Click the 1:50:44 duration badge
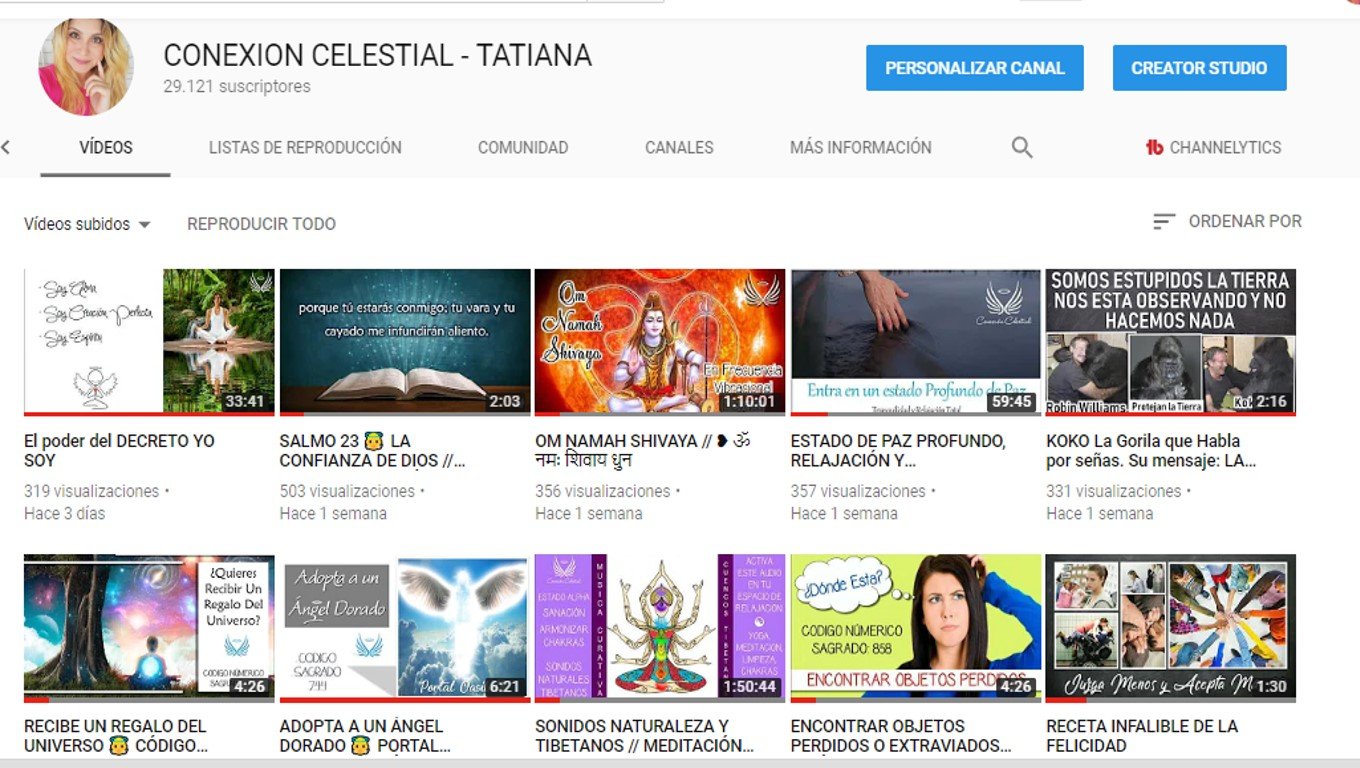Screen dimensions: 1360x768 point(749,687)
